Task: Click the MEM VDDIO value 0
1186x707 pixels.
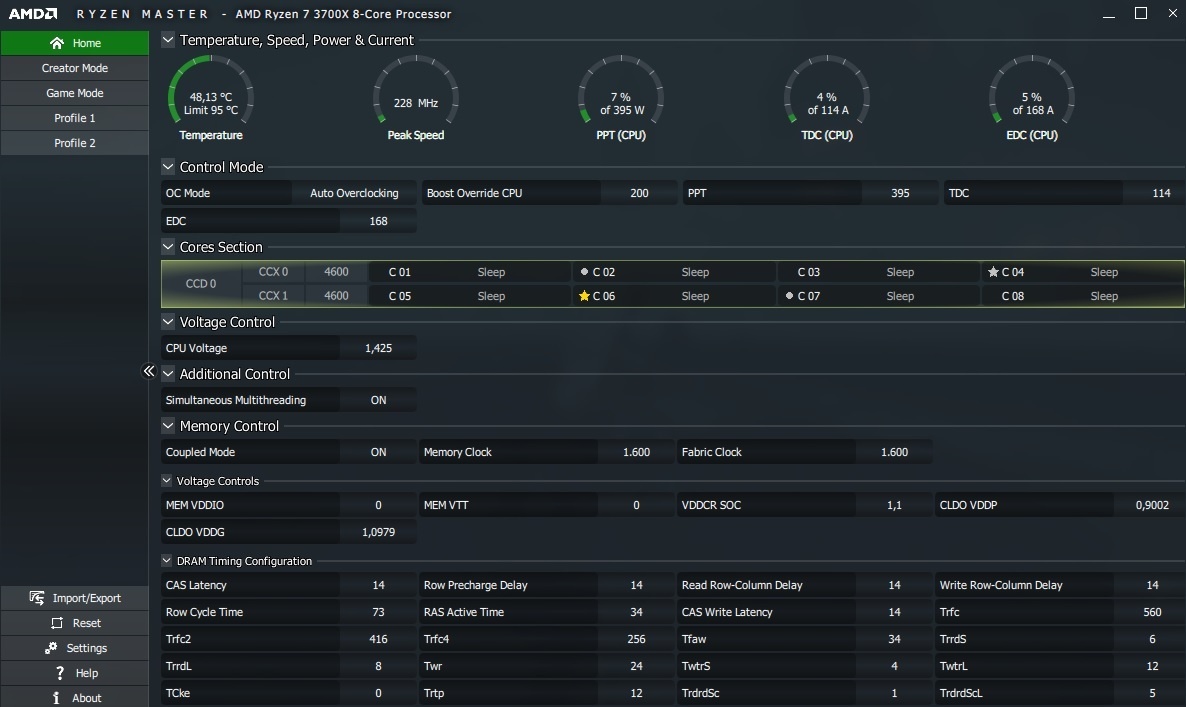Action: pos(378,505)
